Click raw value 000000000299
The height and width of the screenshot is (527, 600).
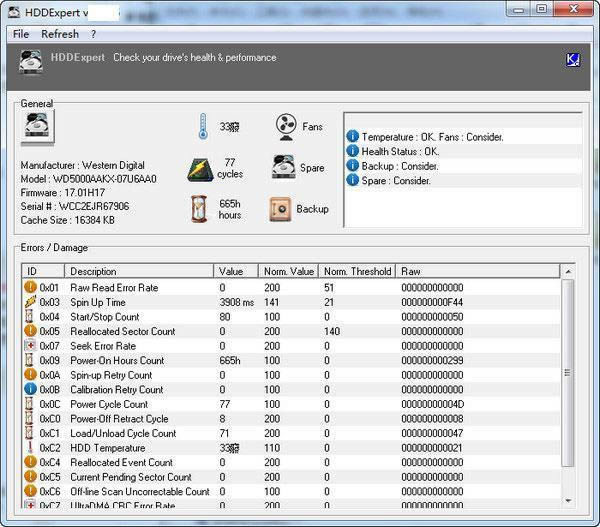(x=432, y=361)
